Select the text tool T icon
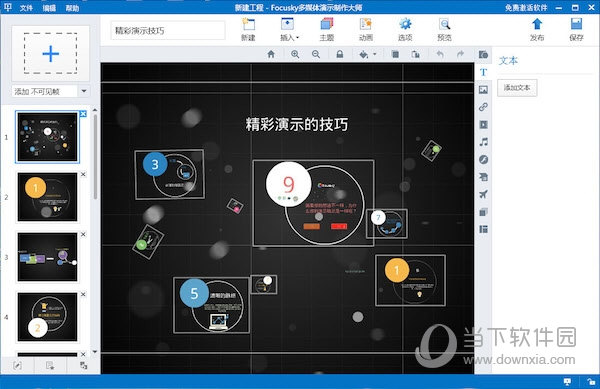This screenshot has height=389, width=600. click(483, 72)
